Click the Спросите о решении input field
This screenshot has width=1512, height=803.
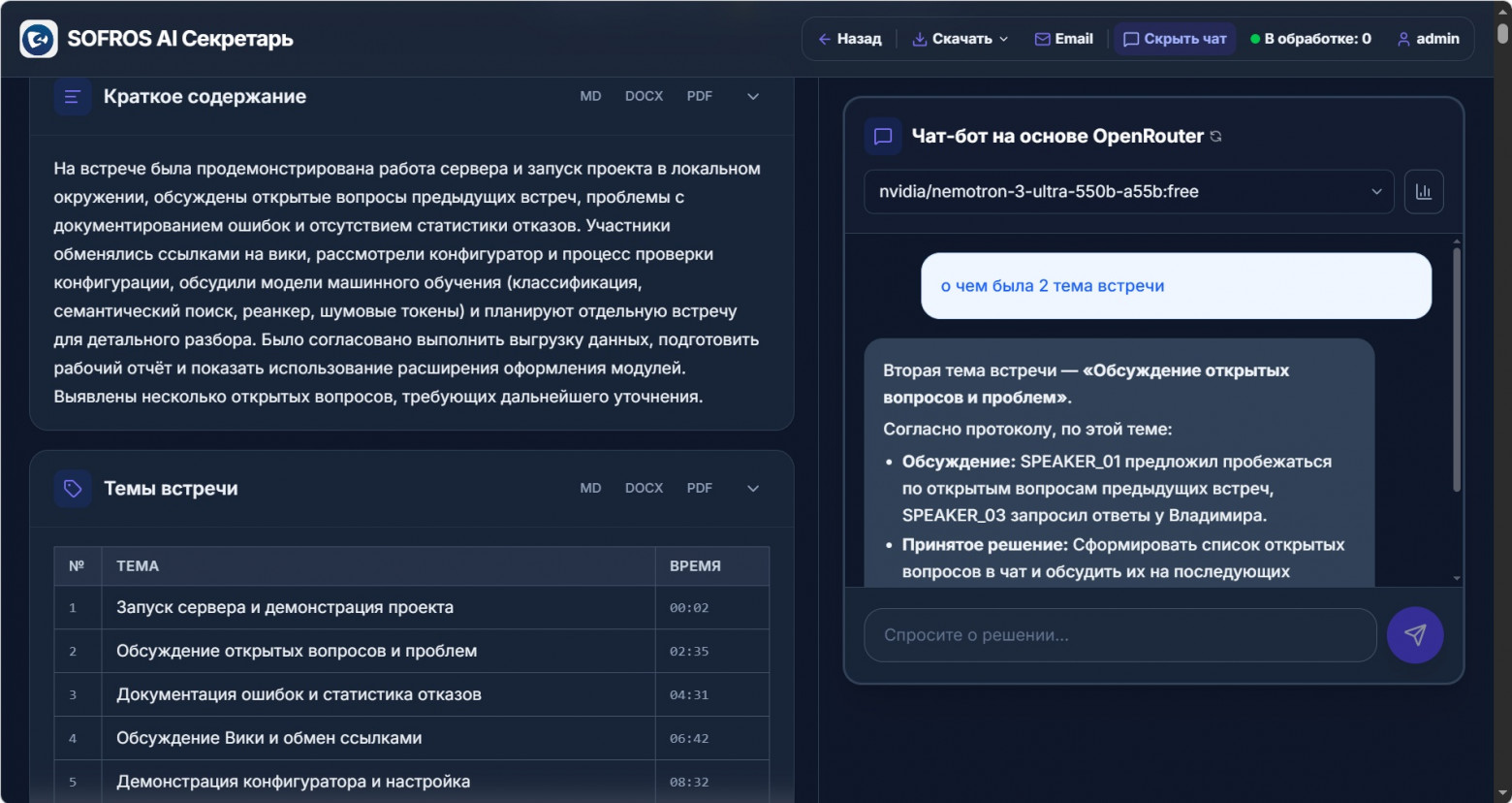tap(1120, 635)
